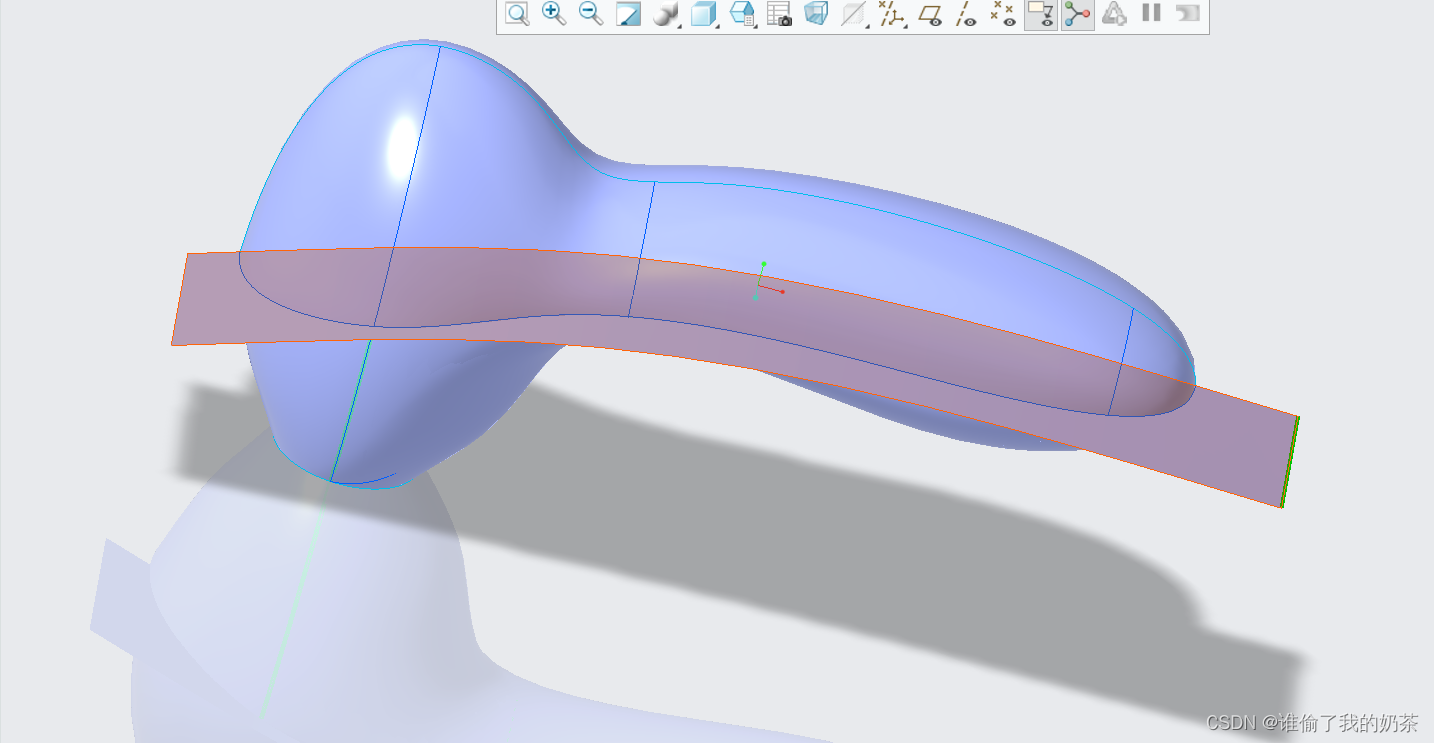The height and width of the screenshot is (743, 1434).
Task: Disable annotation display
Action: pyautogui.click(x=1041, y=14)
